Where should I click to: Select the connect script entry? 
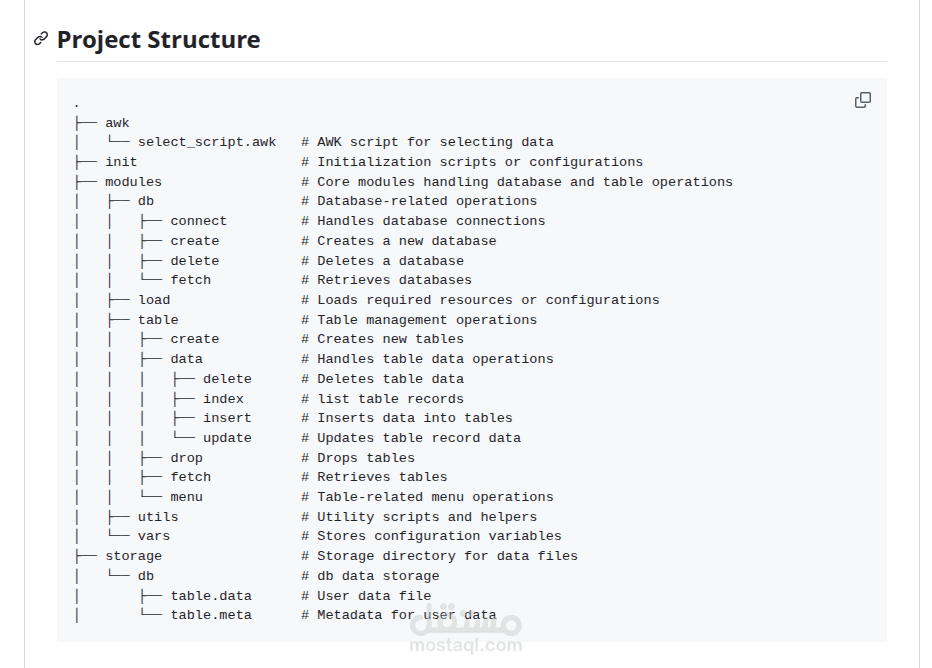198,220
